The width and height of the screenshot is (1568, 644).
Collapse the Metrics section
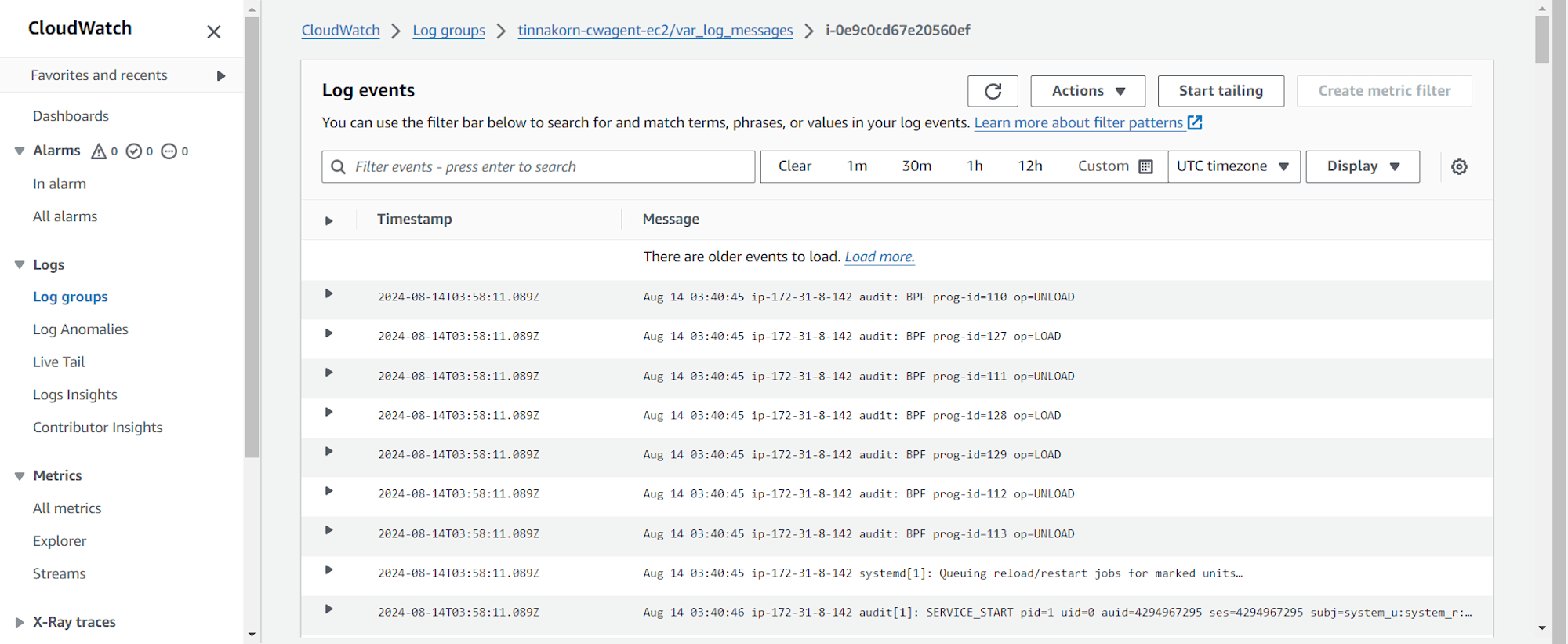click(x=20, y=476)
